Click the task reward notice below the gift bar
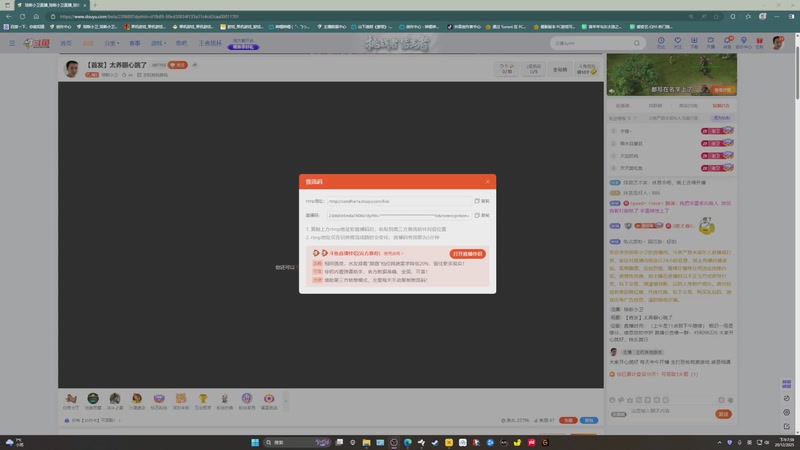Image resolution: width=800 pixels, height=450 pixels. click(x=92, y=420)
